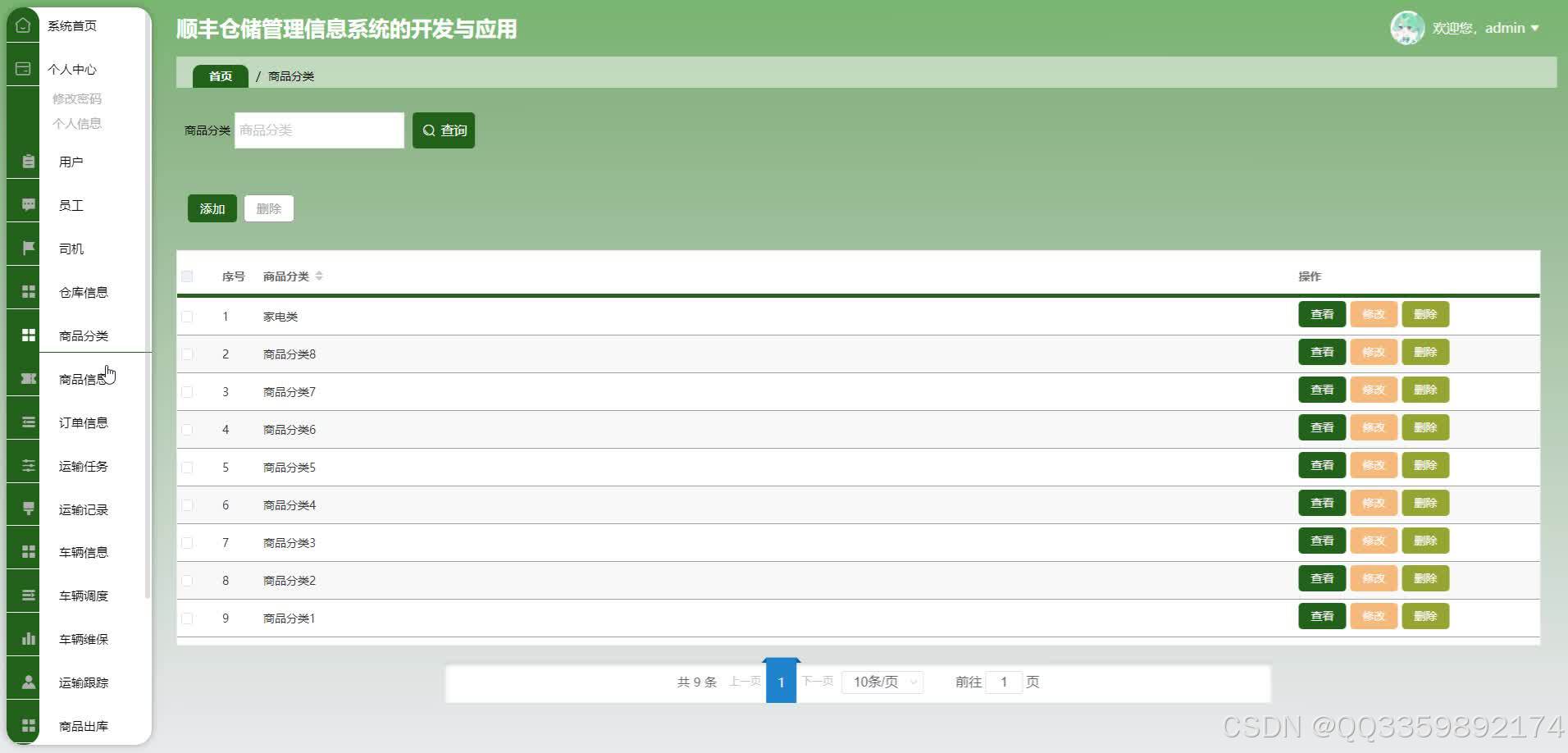1568x753 pixels.
Task: Click 删除 for row 商品分类3
Action: point(1425,541)
